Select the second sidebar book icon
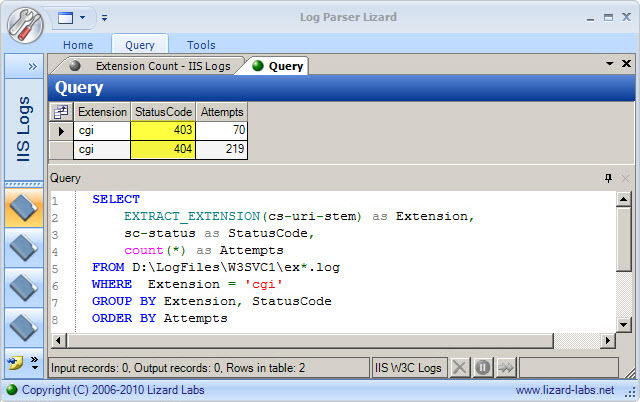 tap(24, 248)
